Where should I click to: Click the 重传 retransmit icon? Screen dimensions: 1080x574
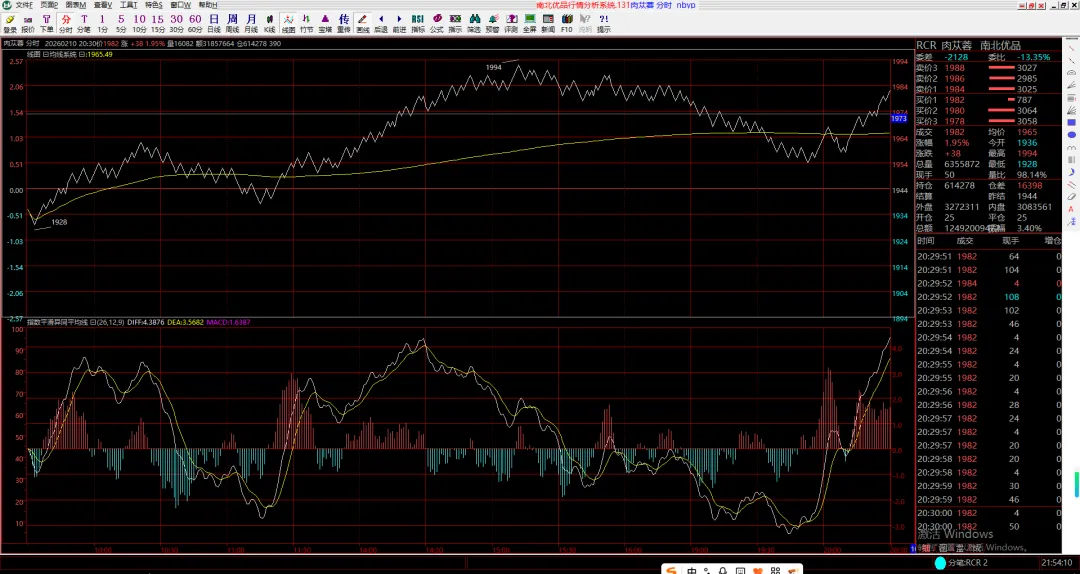pos(344,23)
